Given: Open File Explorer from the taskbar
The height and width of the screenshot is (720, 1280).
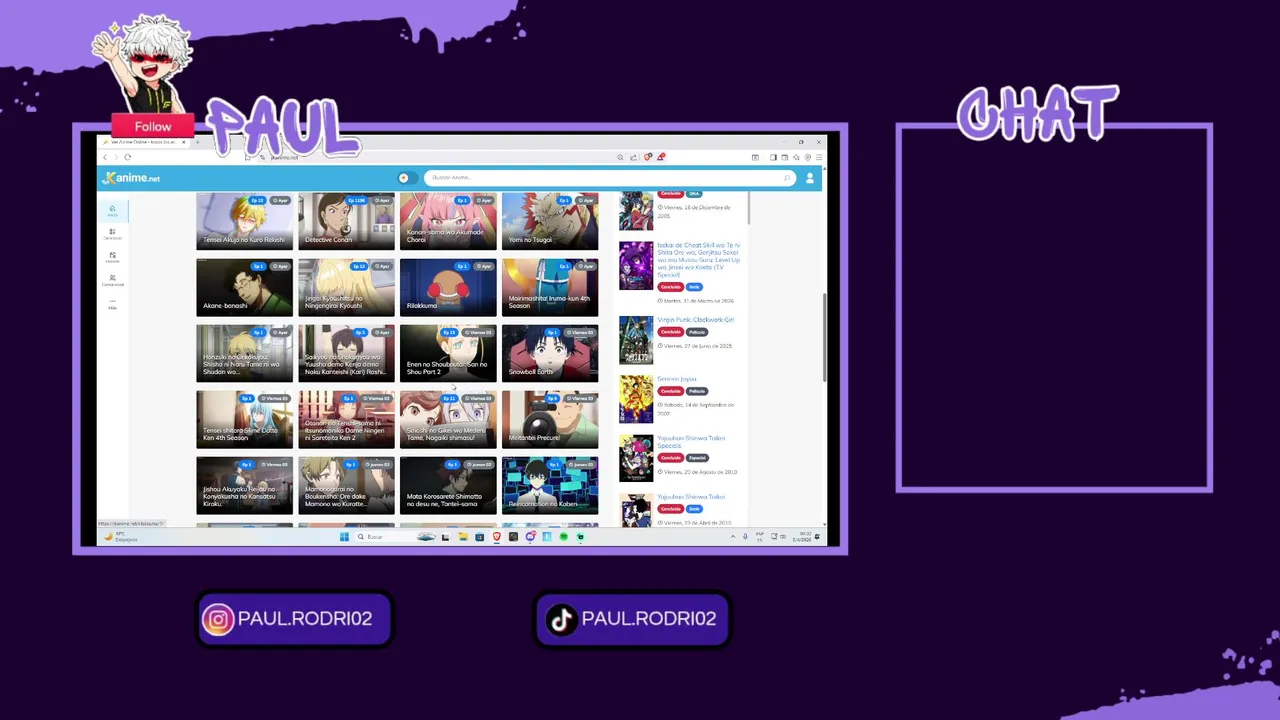Looking at the screenshot, I should [x=463, y=537].
